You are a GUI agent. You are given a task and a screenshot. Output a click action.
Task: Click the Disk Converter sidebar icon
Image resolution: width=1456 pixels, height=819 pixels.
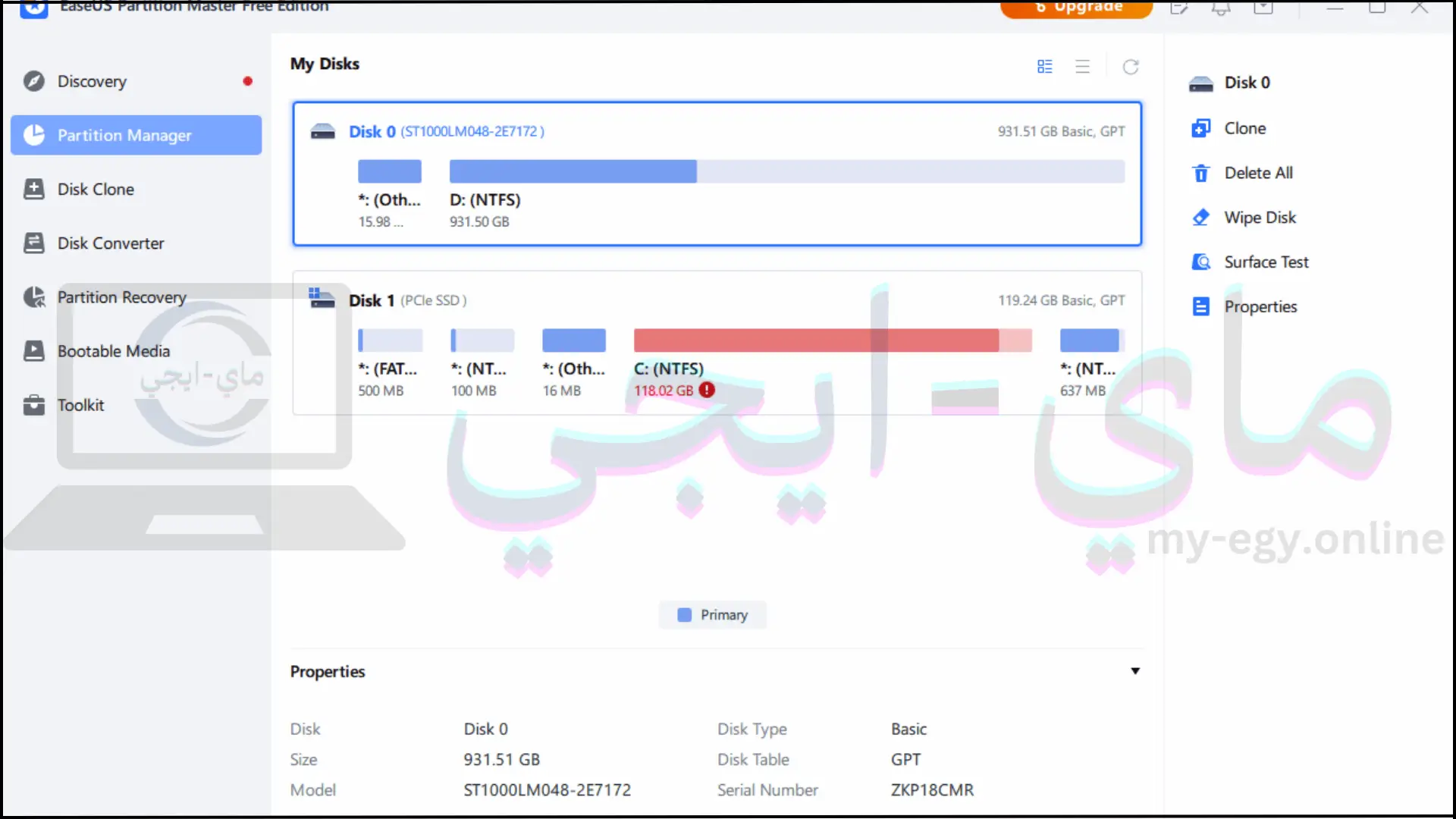click(x=34, y=243)
